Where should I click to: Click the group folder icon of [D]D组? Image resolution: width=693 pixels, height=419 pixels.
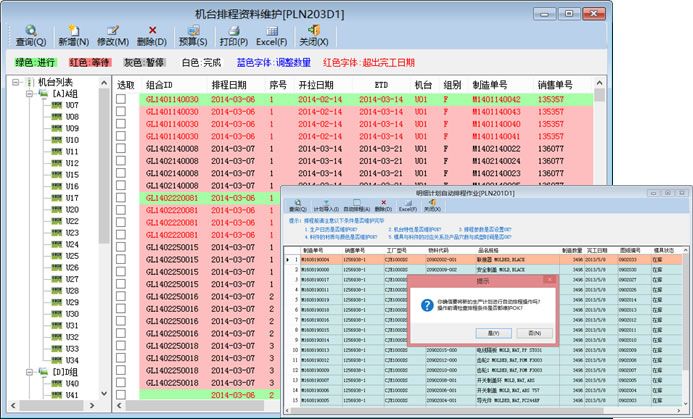click(x=43, y=372)
